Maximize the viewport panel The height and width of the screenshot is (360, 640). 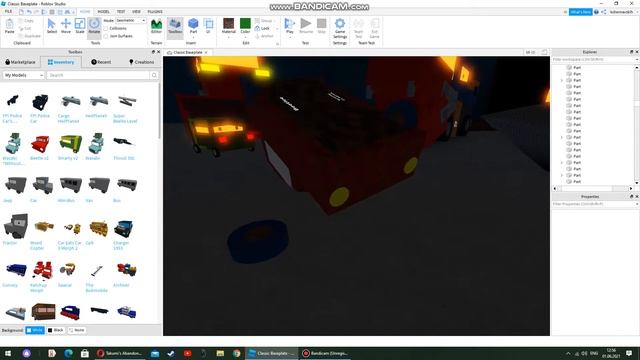pyautogui.click(x=544, y=52)
